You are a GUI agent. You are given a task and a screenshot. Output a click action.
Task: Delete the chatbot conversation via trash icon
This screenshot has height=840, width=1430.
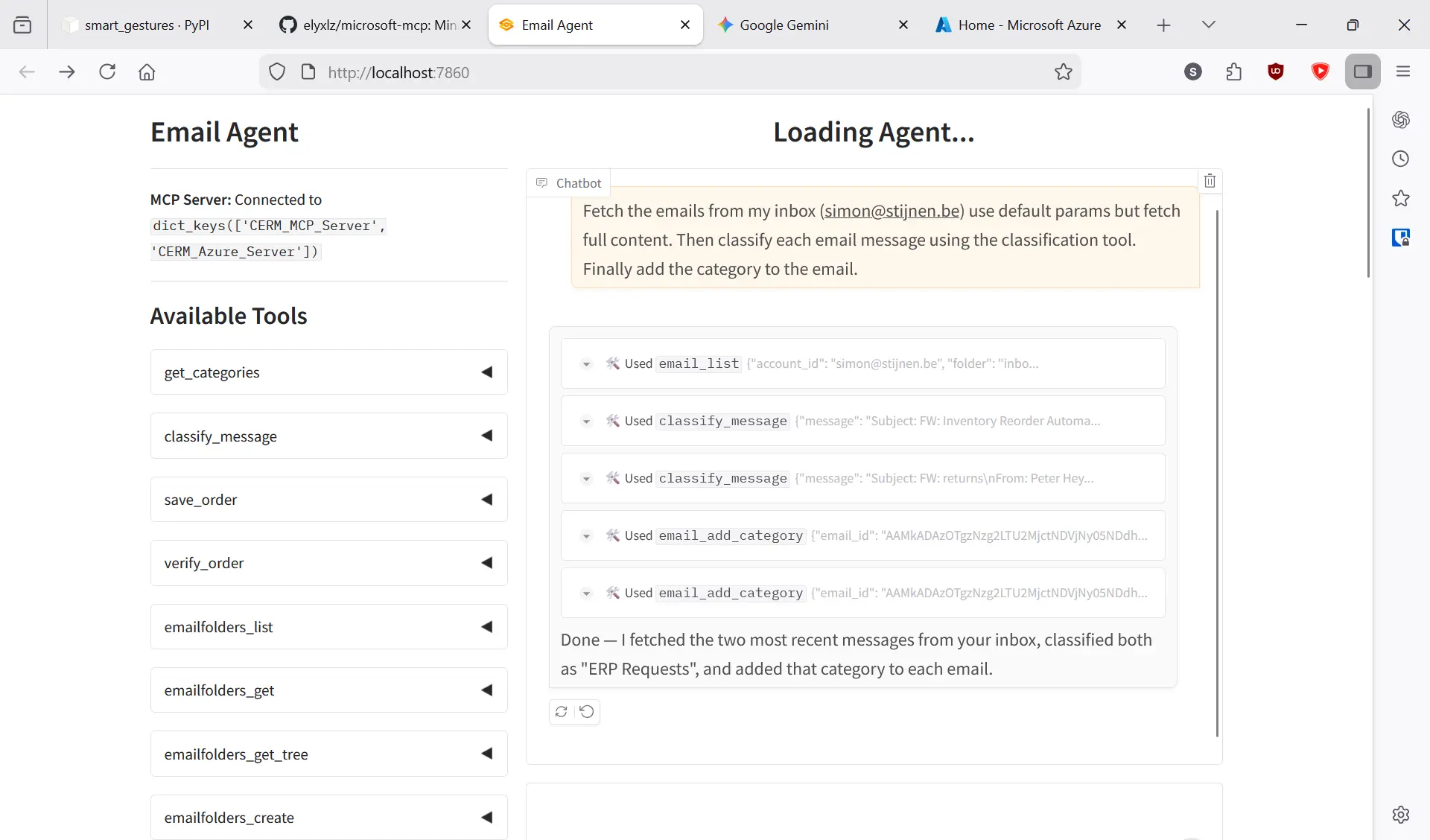click(1209, 180)
